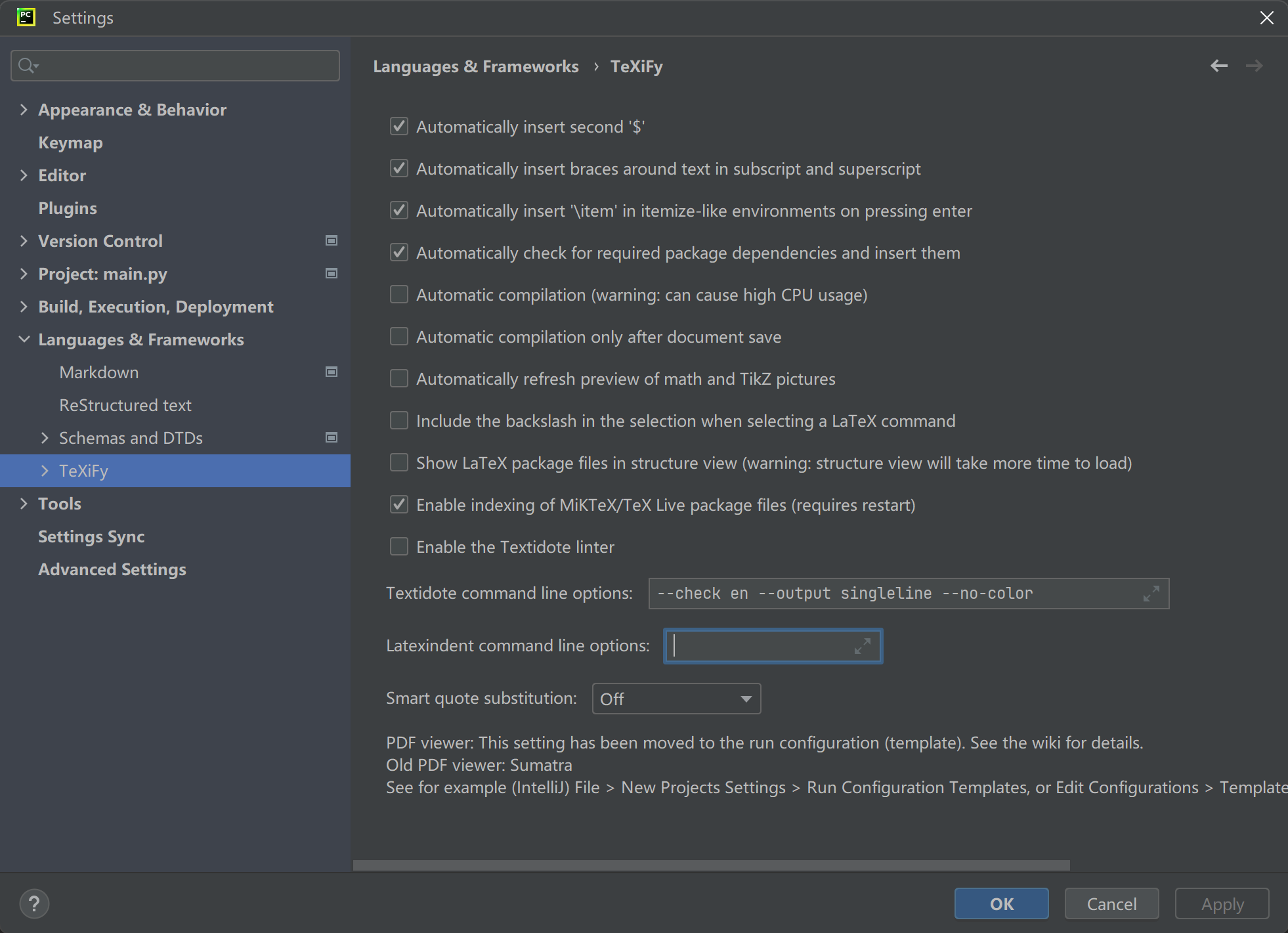The width and height of the screenshot is (1288, 933).
Task: Click the search magnifier icon
Action: (x=28, y=66)
